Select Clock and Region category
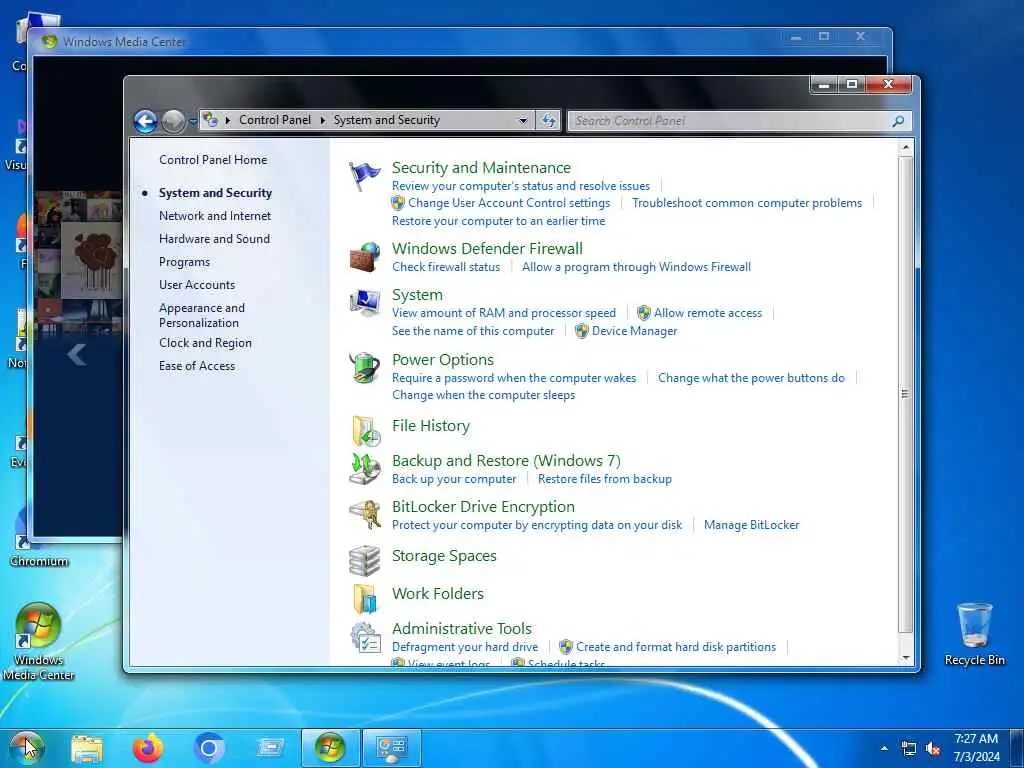This screenshot has width=1024, height=768. tap(205, 343)
